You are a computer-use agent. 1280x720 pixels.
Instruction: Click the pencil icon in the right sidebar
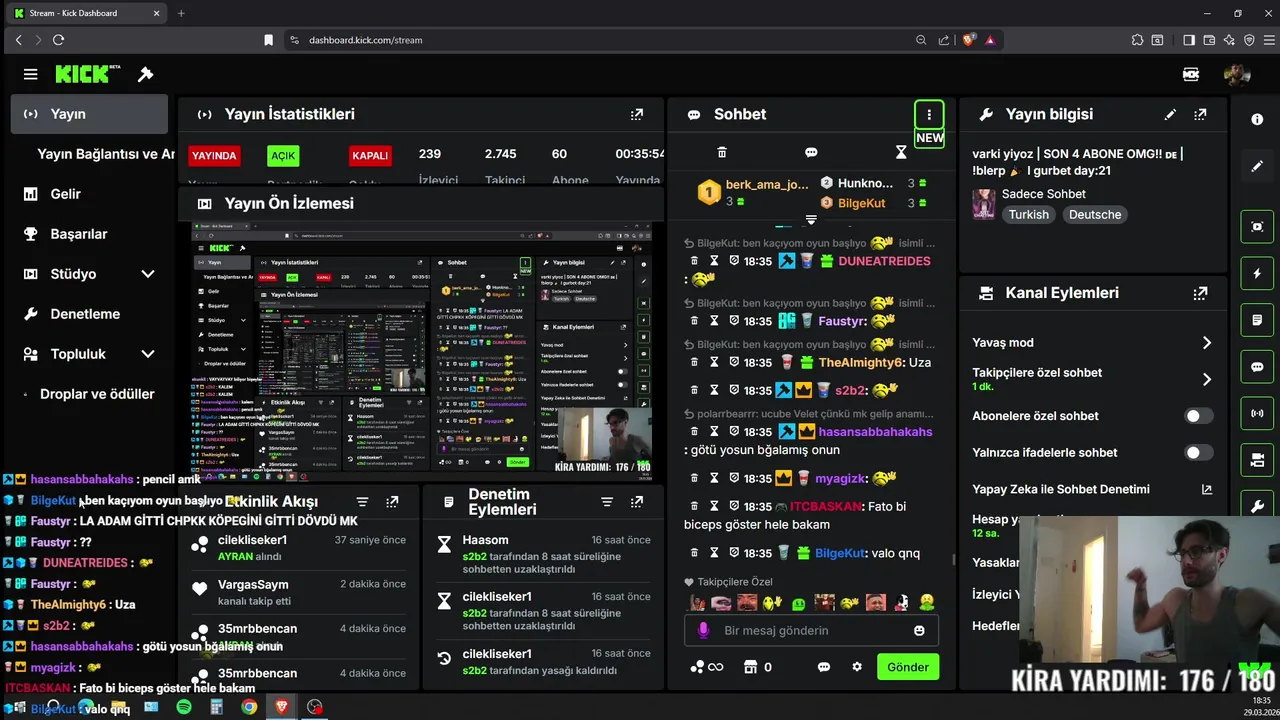(x=1257, y=166)
